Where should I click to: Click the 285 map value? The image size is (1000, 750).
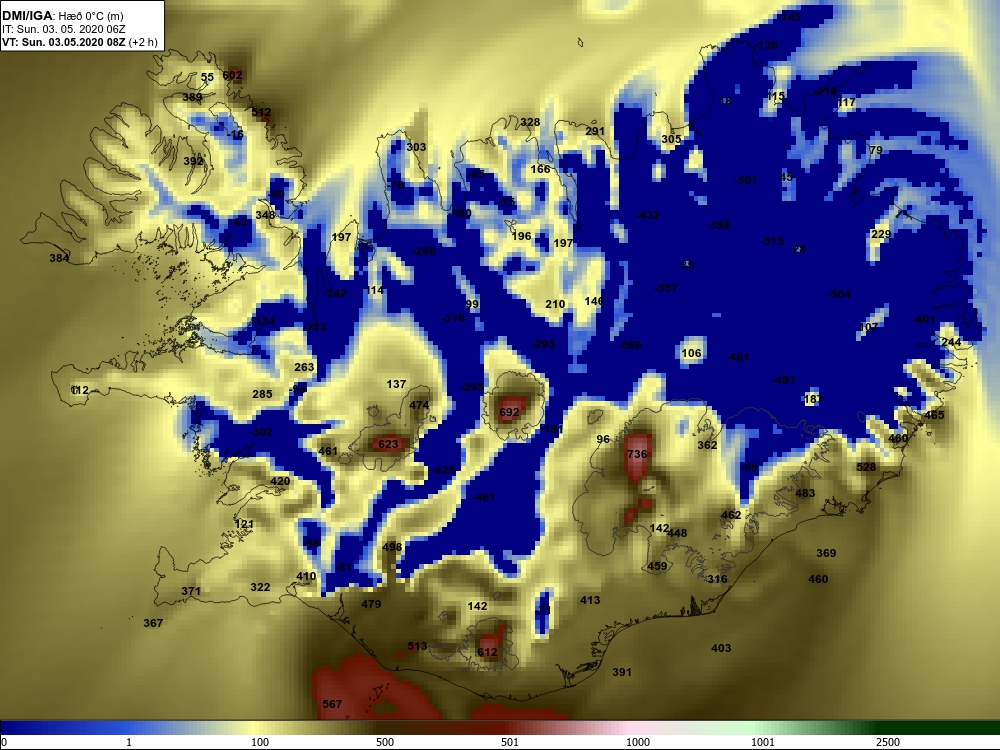262,393
